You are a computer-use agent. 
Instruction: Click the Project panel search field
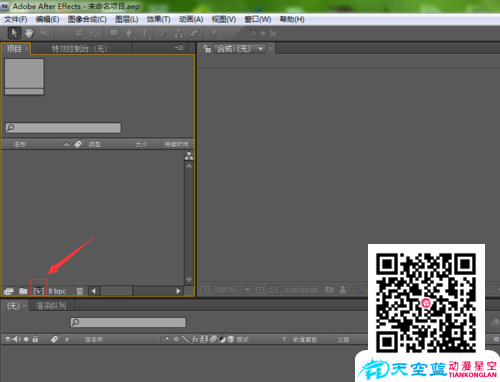[63, 128]
